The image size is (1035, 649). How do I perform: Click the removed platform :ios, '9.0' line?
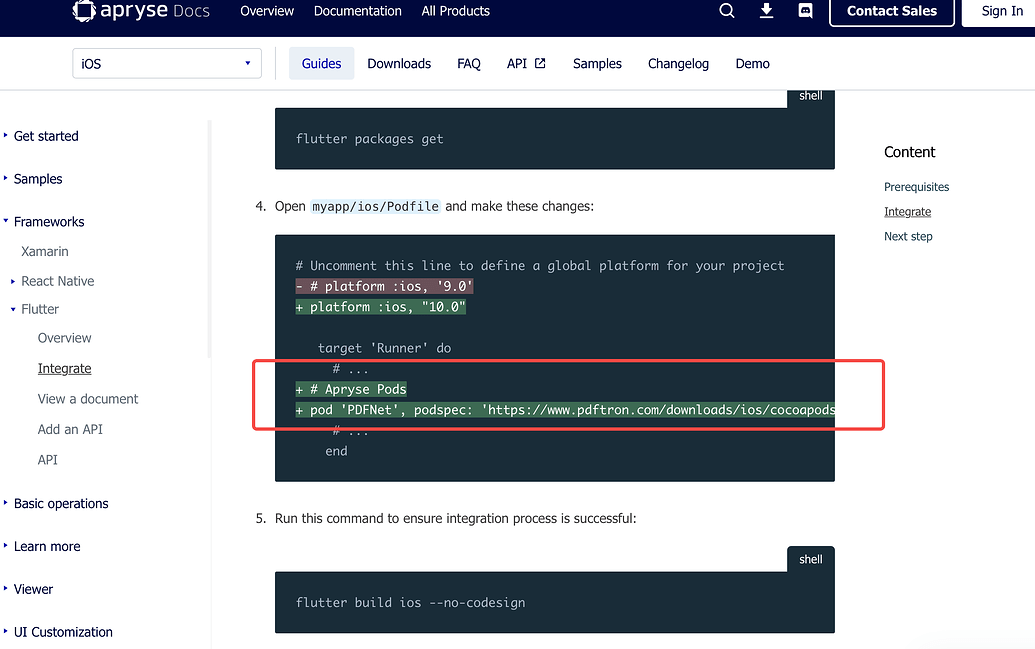[384, 286]
